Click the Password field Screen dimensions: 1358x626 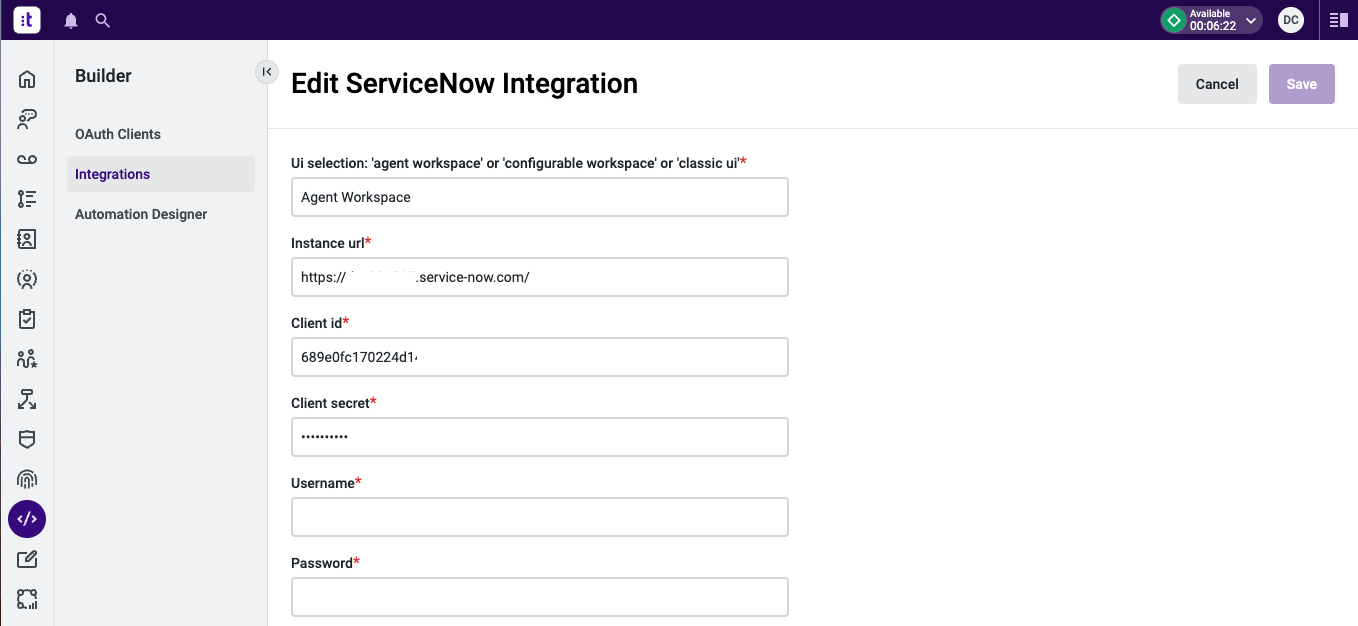(540, 597)
